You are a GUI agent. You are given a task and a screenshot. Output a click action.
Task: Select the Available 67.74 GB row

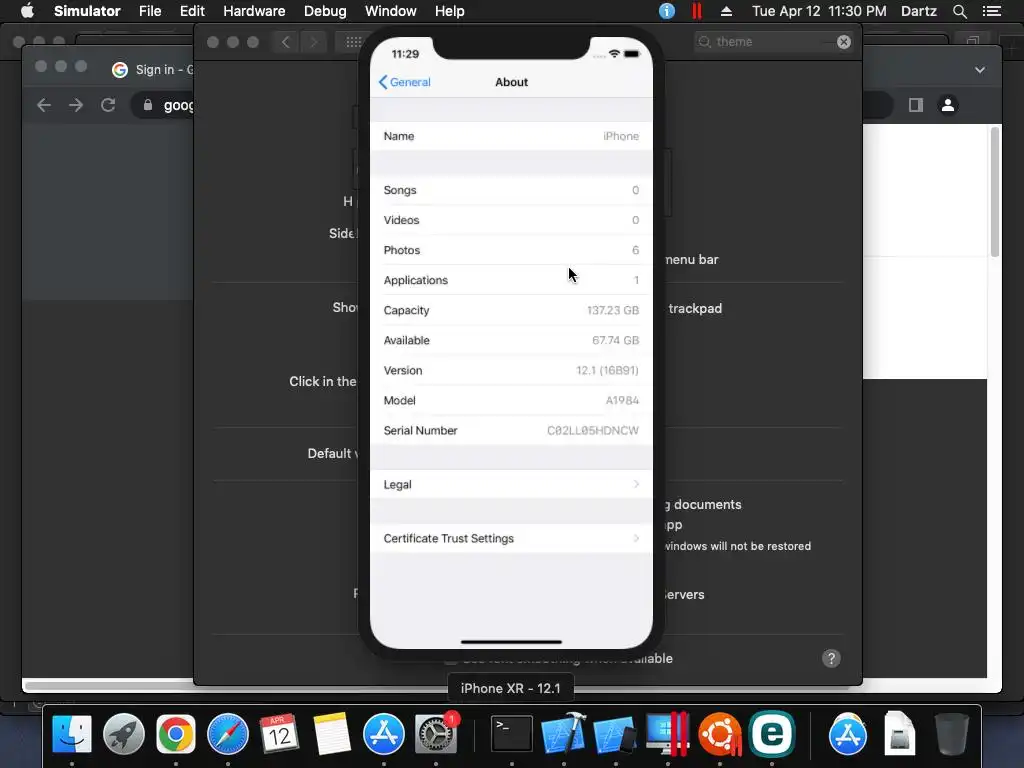click(x=511, y=340)
